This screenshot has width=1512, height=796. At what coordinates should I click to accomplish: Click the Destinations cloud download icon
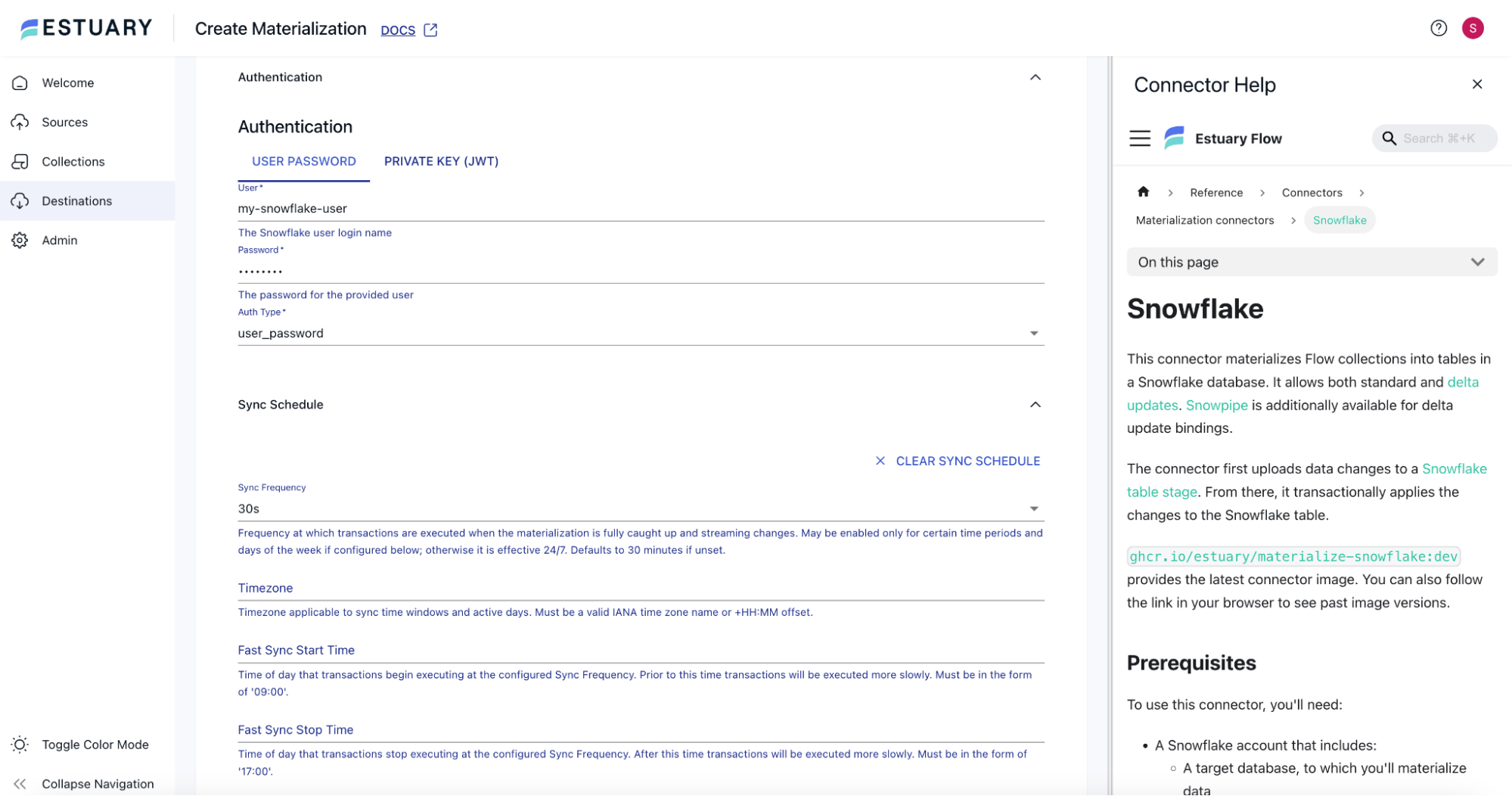click(x=20, y=201)
